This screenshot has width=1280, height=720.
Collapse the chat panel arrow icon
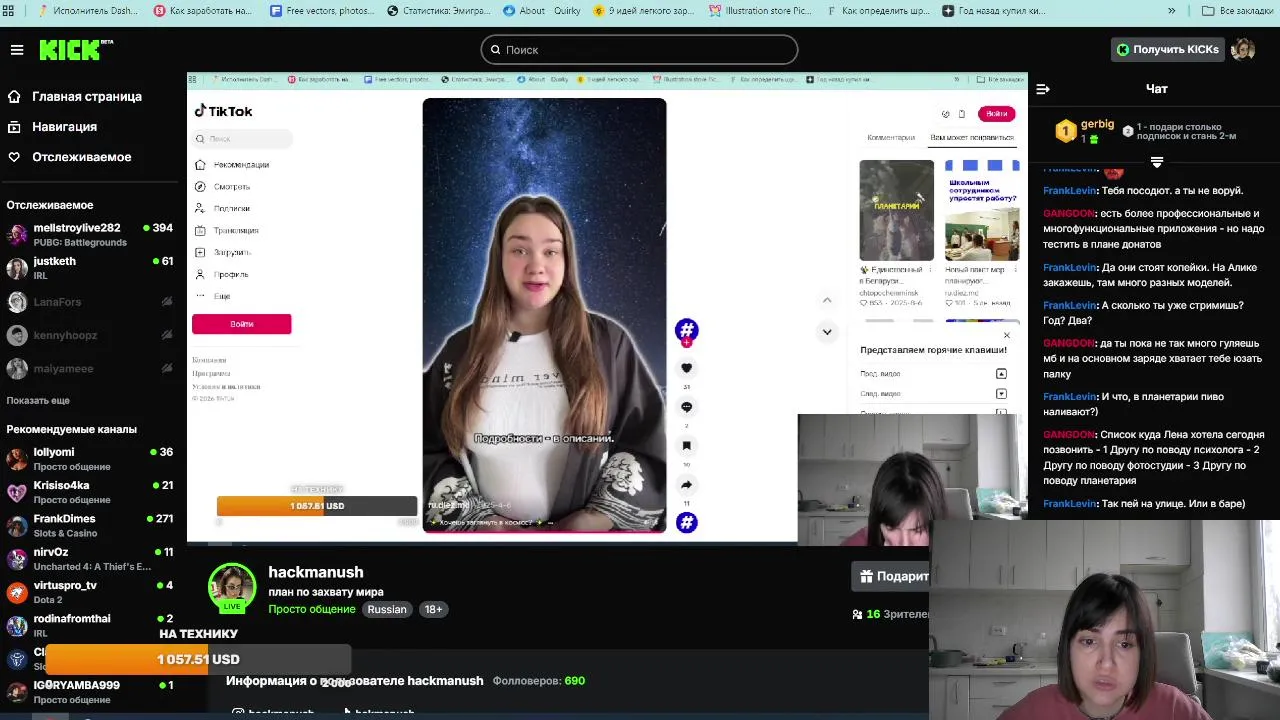coord(1043,89)
